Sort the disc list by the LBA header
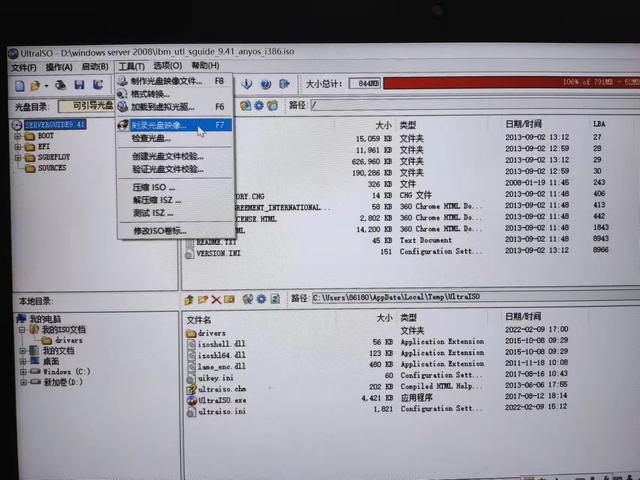The width and height of the screenshot is (640, 480). pyautogui.click(x=599, y=124)
